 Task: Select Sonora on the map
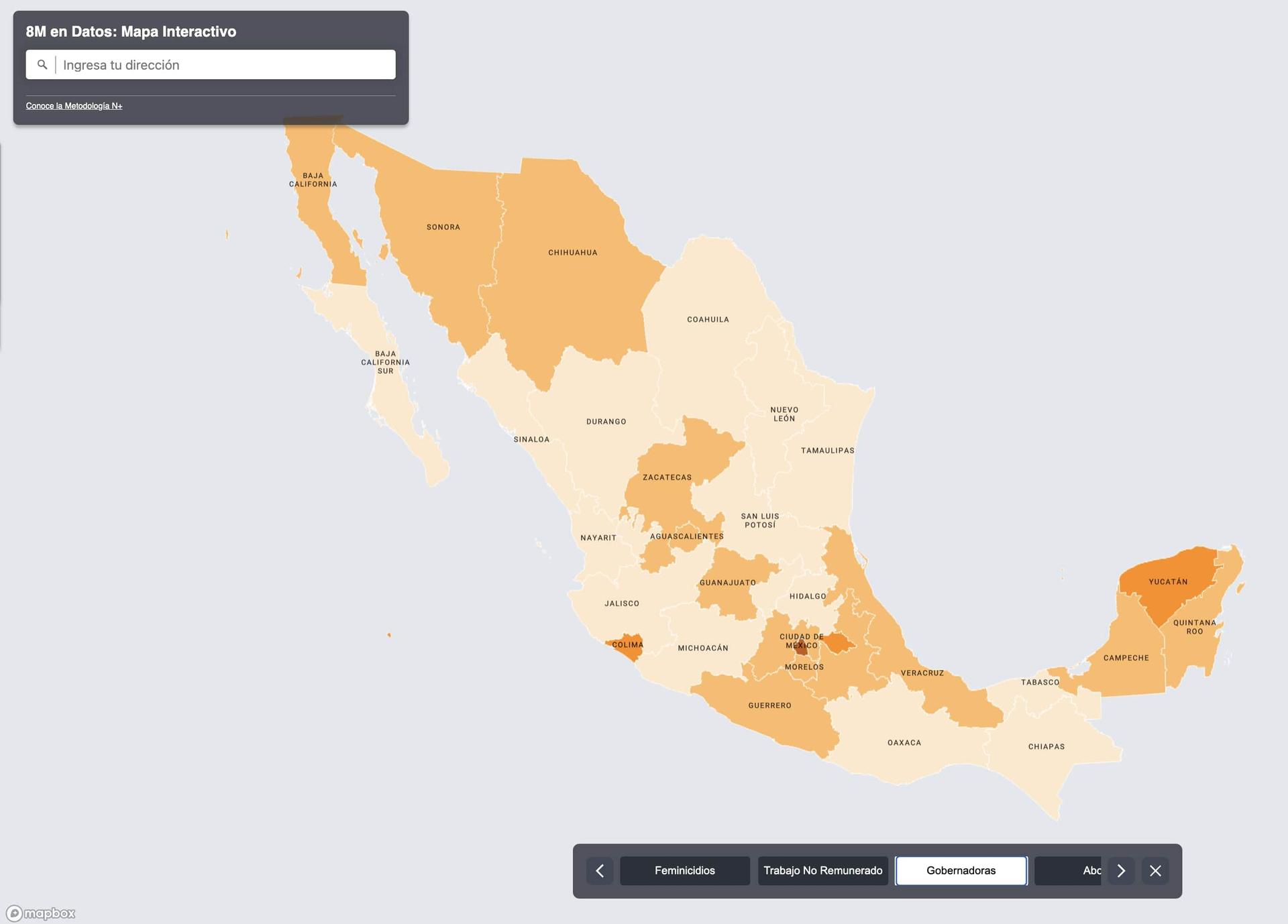(x=444, y=227)
